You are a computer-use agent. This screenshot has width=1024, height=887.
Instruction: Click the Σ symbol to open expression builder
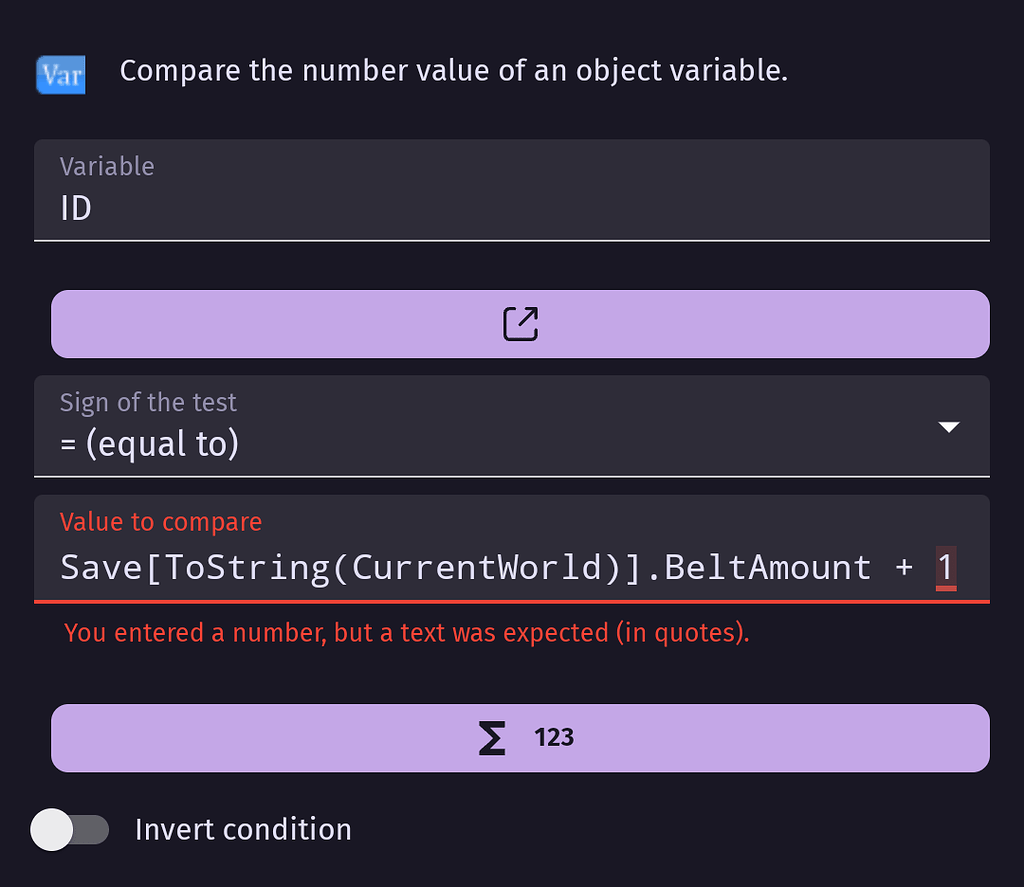pyautogui.click(x=491, y=737)
